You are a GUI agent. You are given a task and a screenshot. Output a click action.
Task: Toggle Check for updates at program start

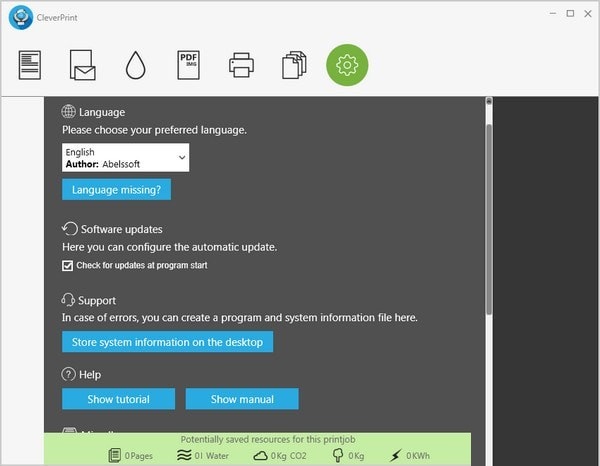tap(67, 266)
